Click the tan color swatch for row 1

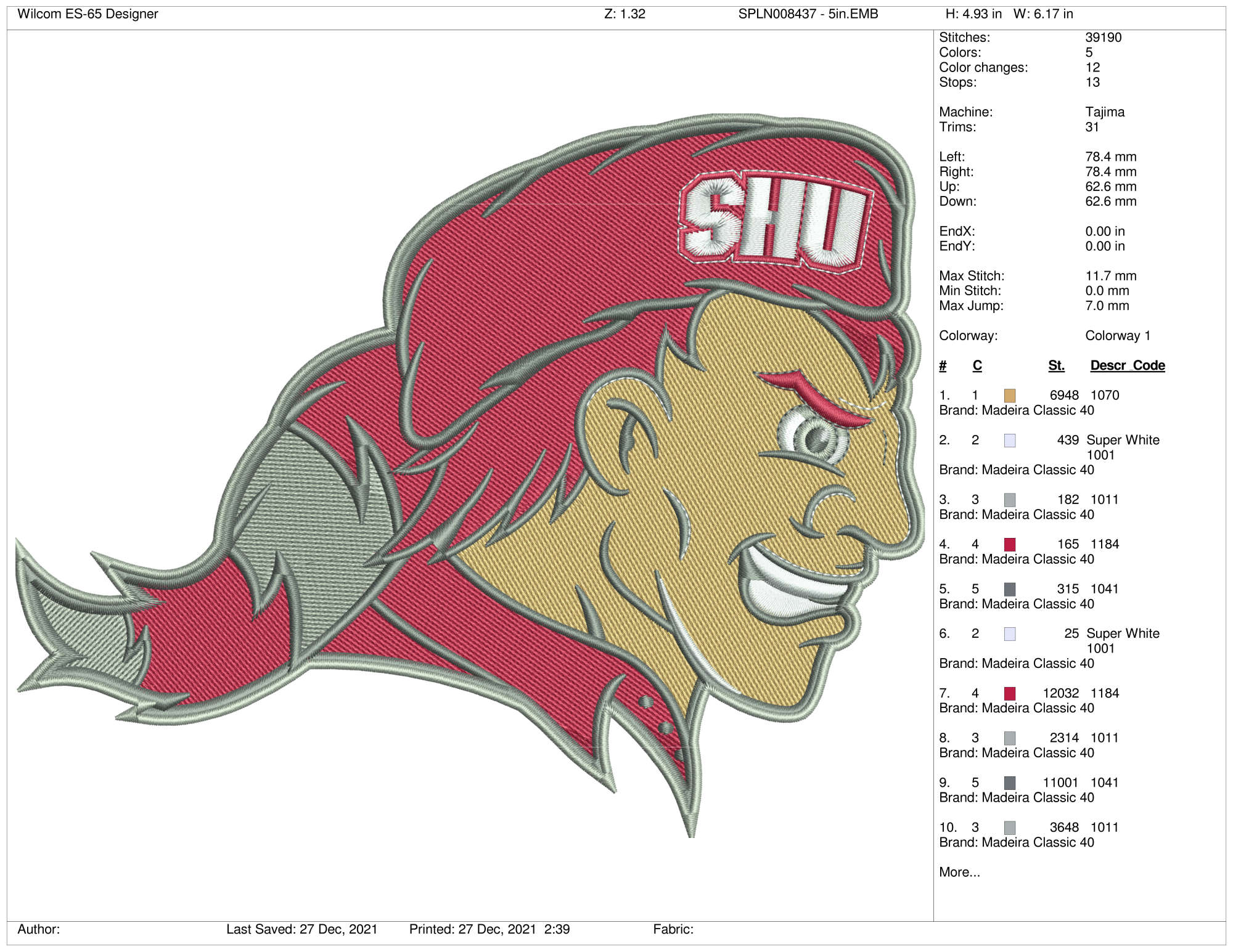[x=1010, y=396]
